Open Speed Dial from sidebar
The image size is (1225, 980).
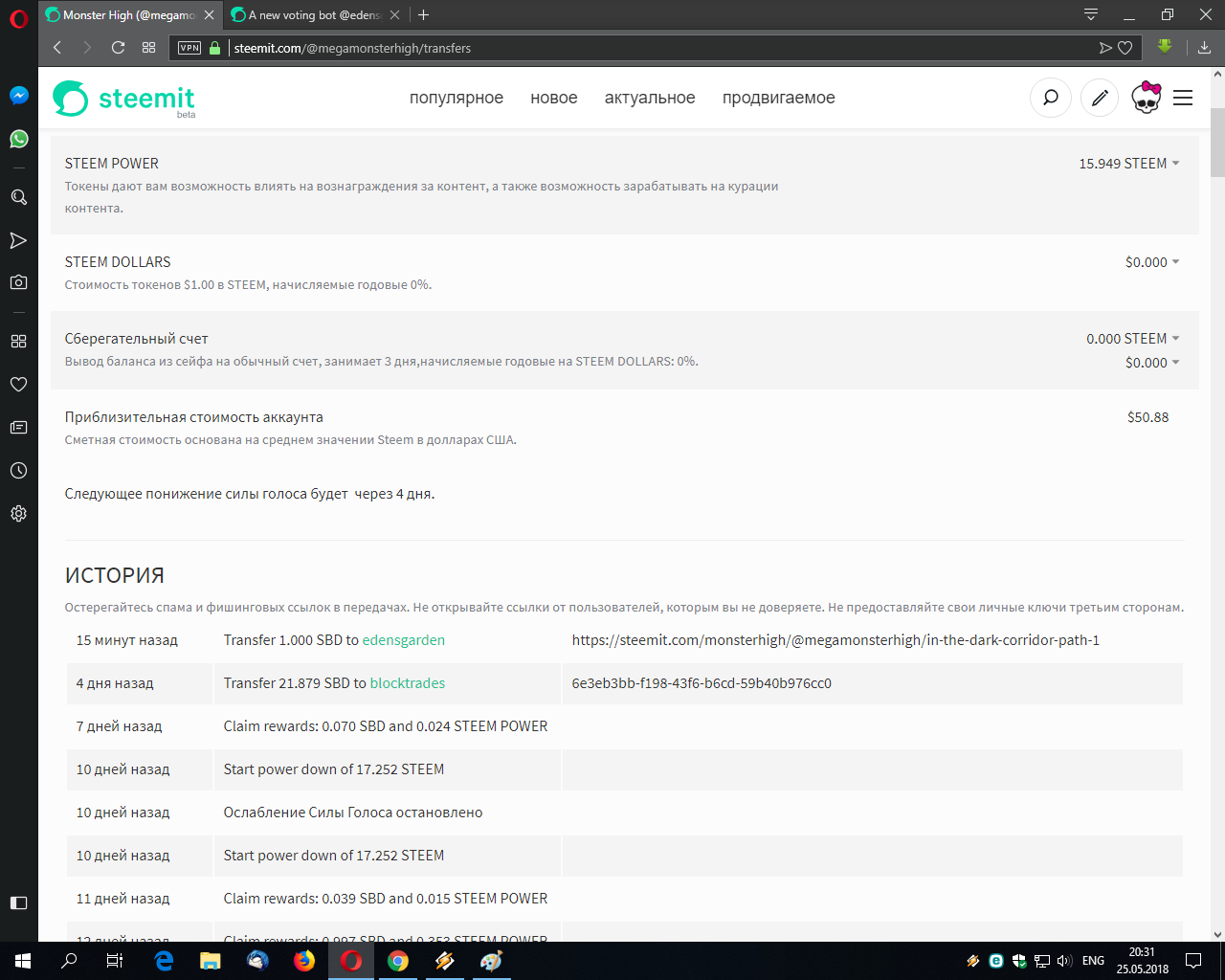18,341
